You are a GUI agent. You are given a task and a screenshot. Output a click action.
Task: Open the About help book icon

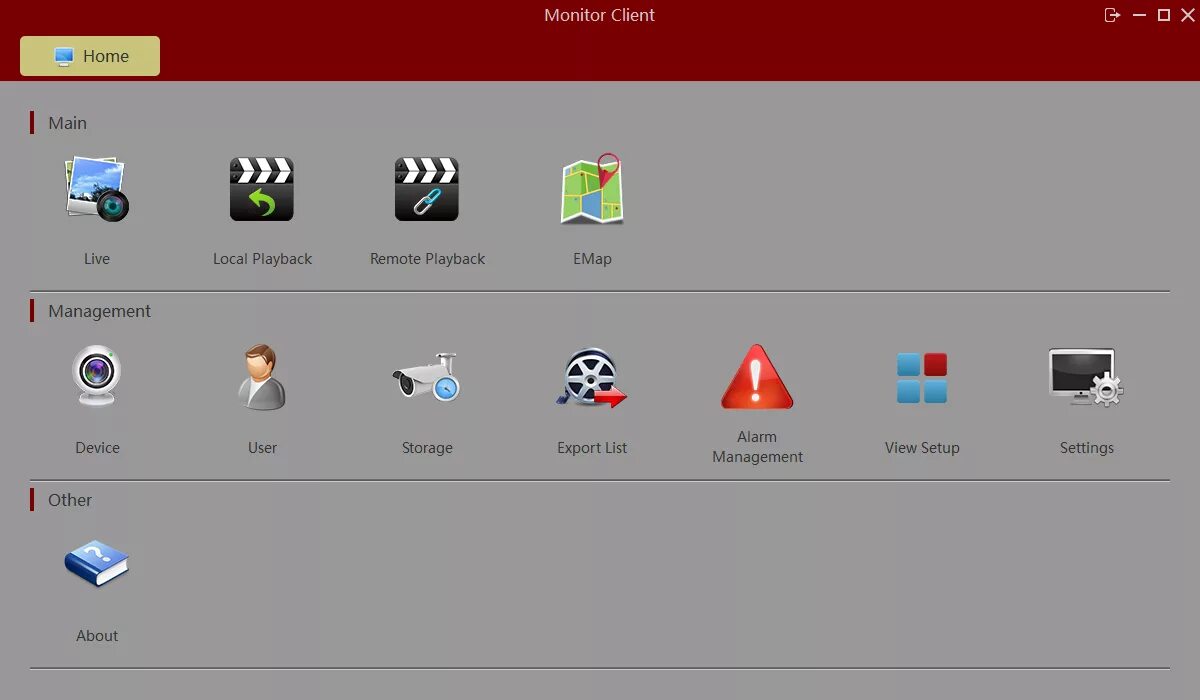[97, 565]
